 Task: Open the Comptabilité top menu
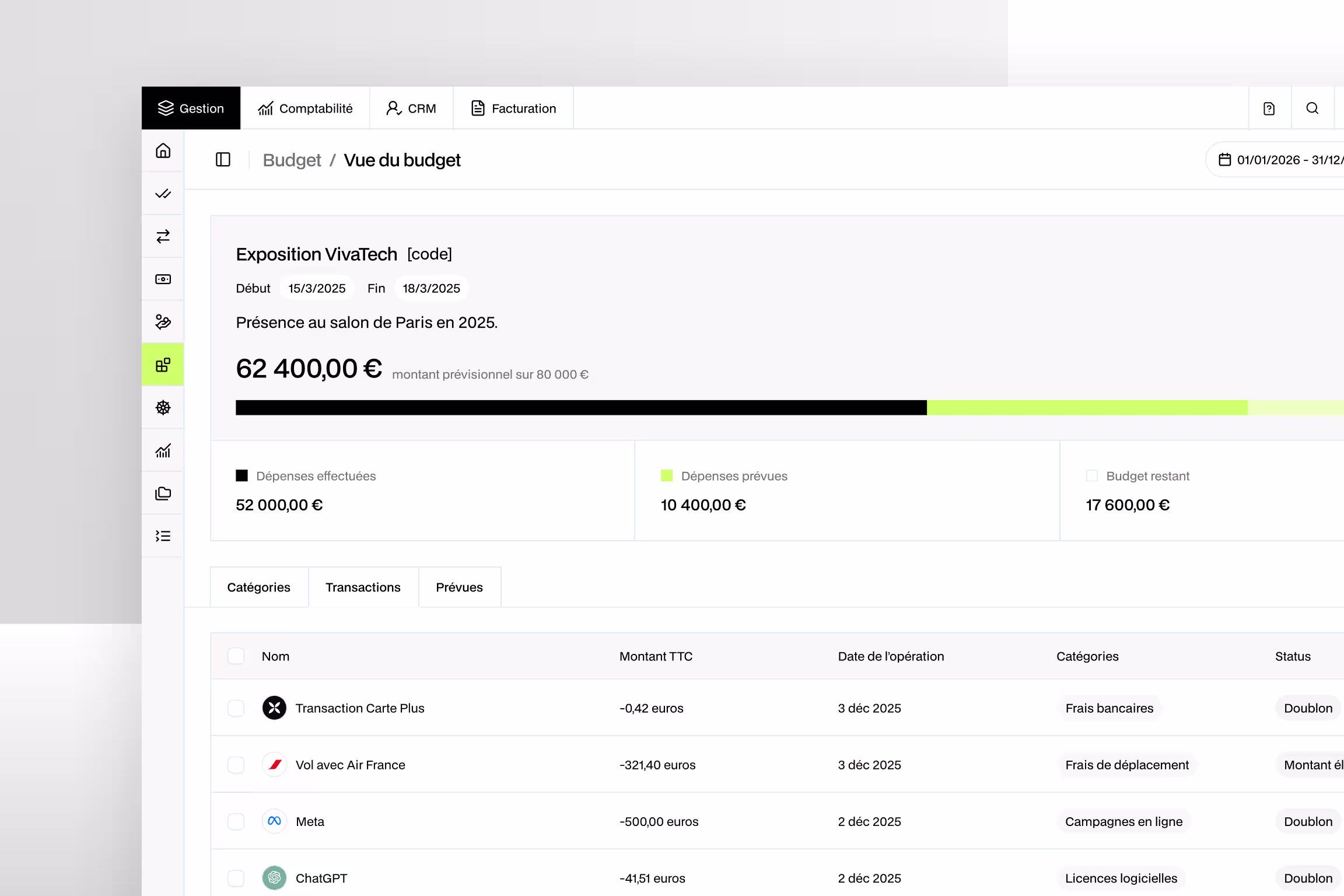pos(305,108)
